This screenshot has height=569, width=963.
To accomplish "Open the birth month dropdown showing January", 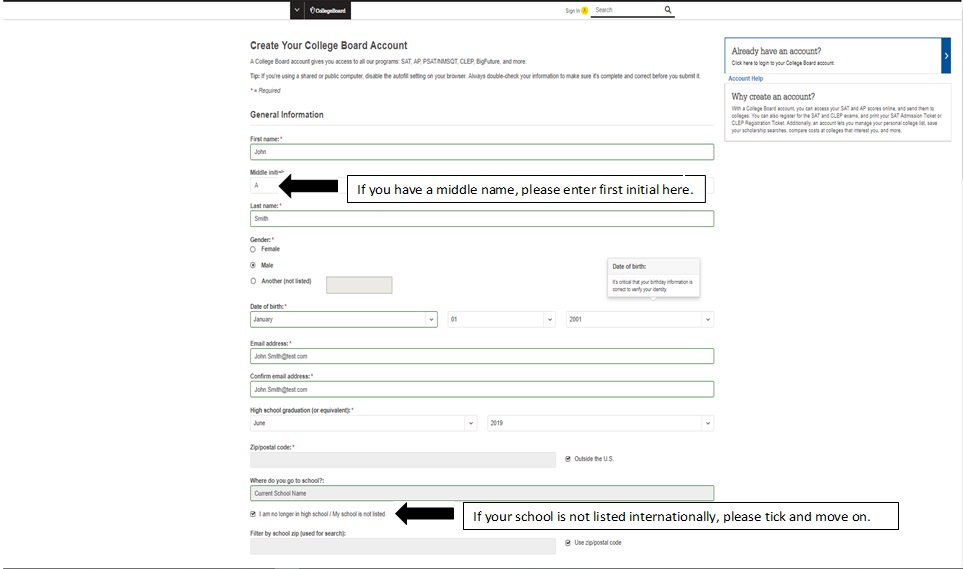I will [x=343, y=320].
